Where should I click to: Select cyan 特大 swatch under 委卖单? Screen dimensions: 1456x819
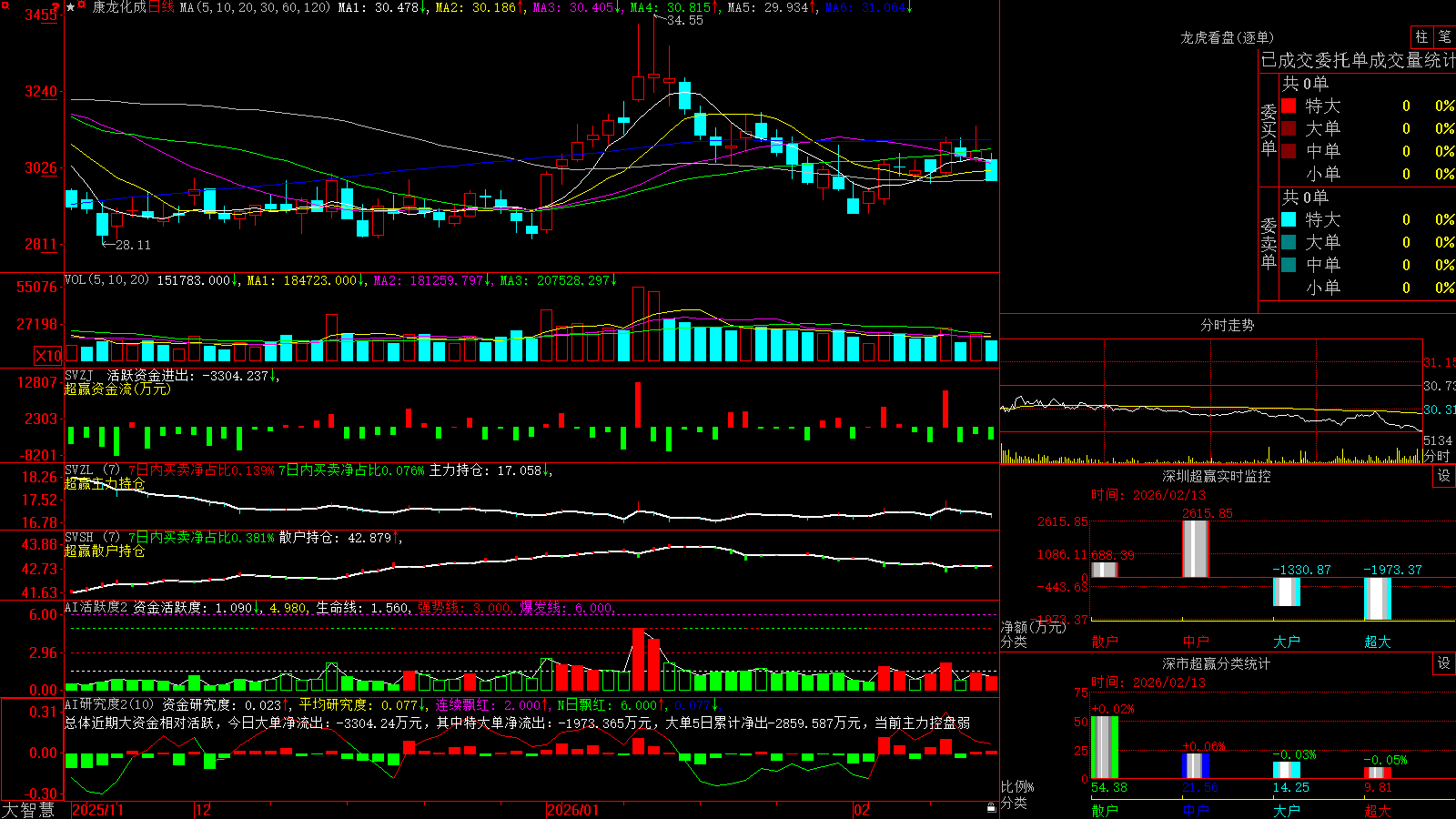click(1289, 219)
